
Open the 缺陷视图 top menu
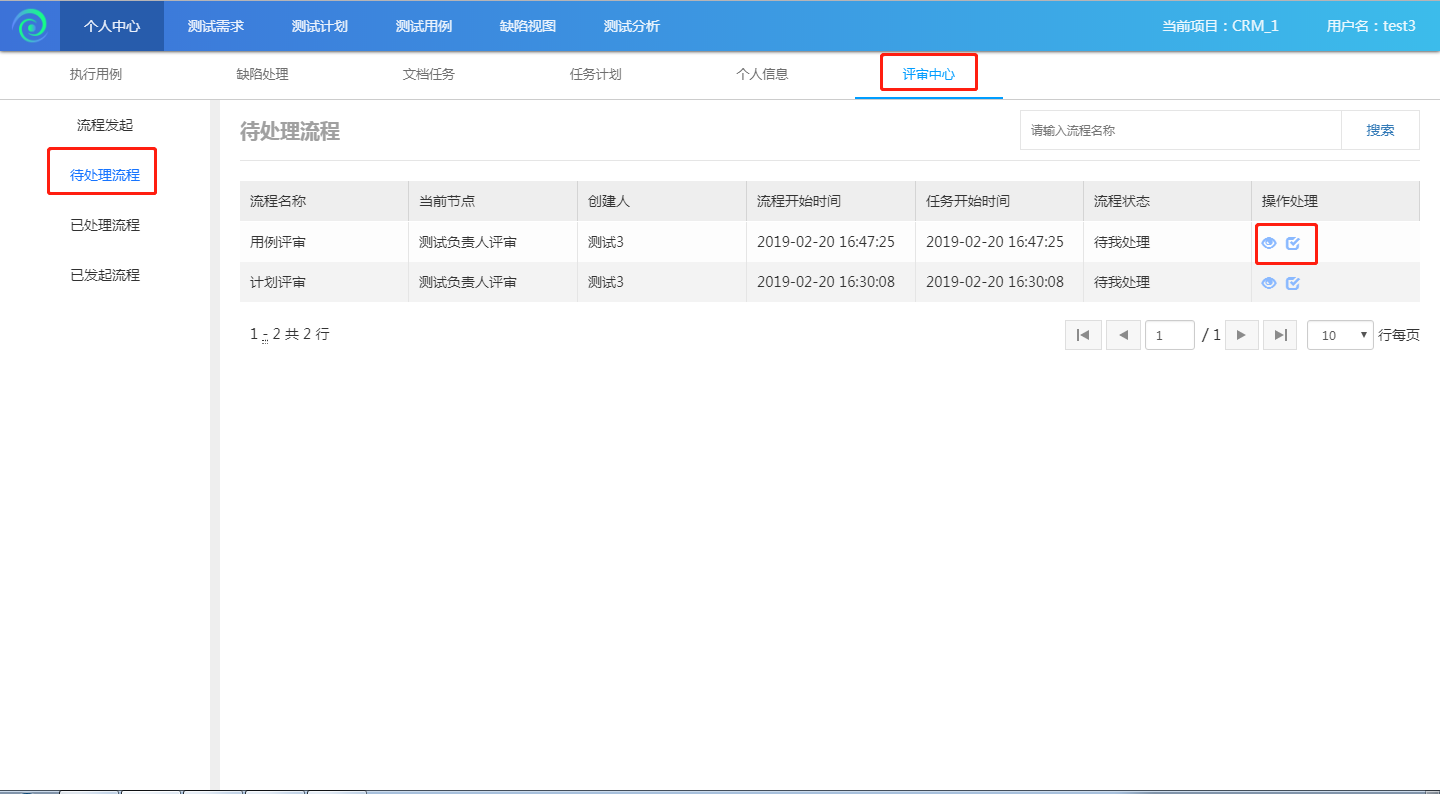pos(528,26)
